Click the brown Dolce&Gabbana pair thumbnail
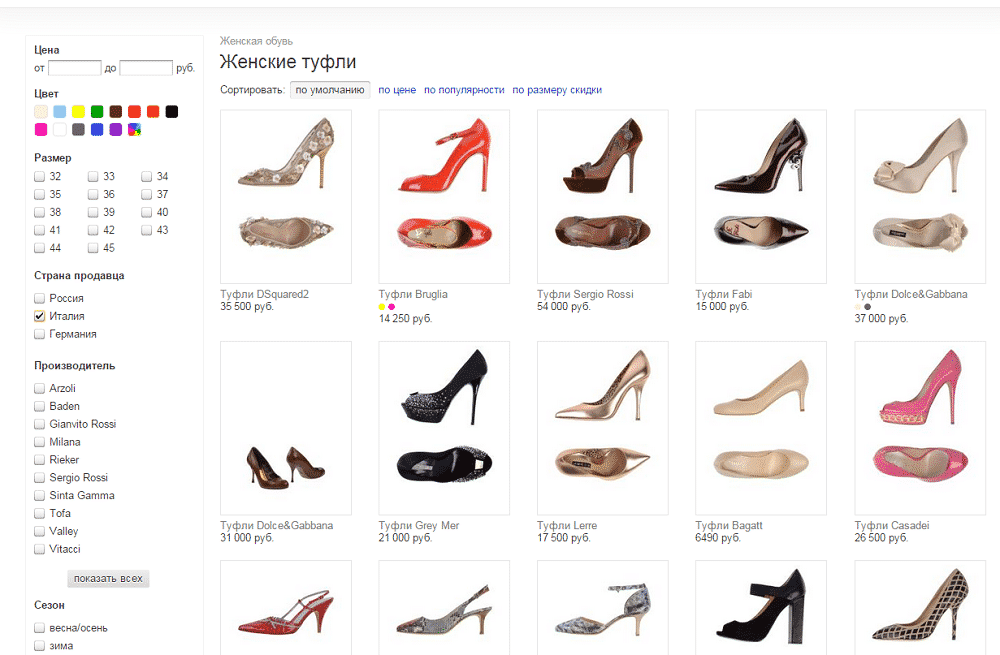 (x=286, y=428)
